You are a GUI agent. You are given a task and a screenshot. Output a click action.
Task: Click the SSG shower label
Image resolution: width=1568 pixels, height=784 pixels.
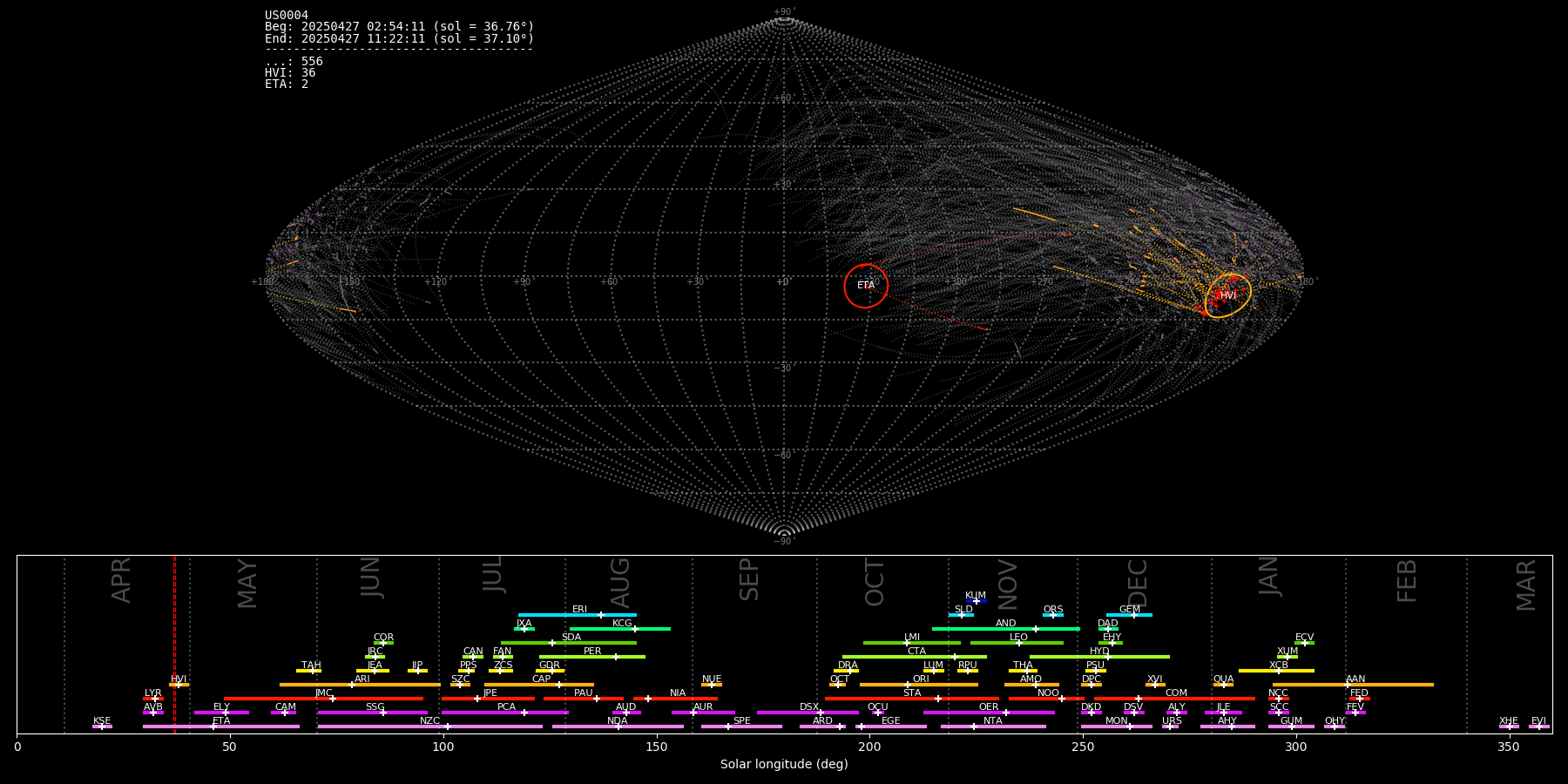click(375, 707)
